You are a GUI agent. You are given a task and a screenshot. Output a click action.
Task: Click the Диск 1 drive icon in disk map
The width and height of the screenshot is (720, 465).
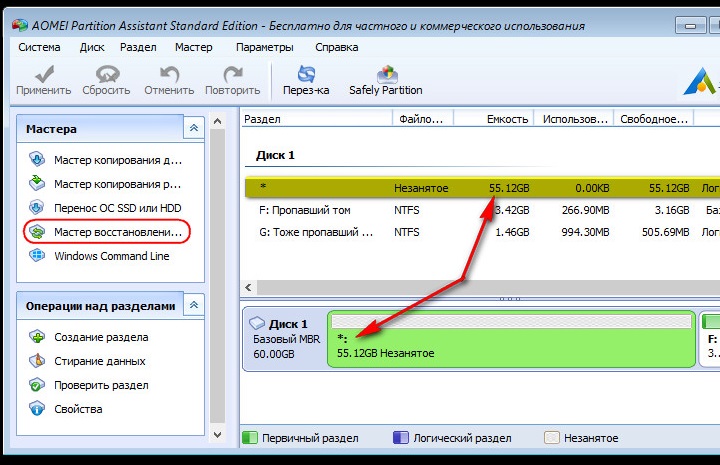click(x=257, y=323)
